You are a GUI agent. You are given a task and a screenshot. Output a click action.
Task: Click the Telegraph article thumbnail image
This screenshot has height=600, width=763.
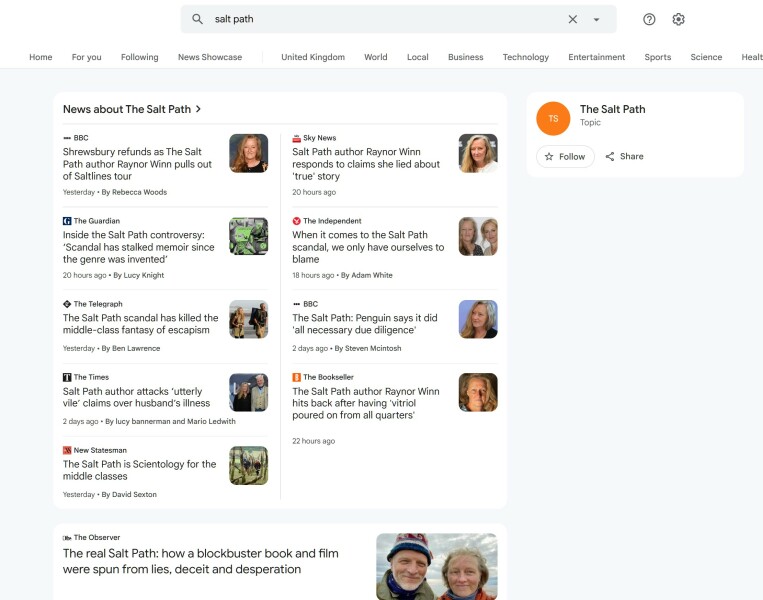[x=248, y=319]
